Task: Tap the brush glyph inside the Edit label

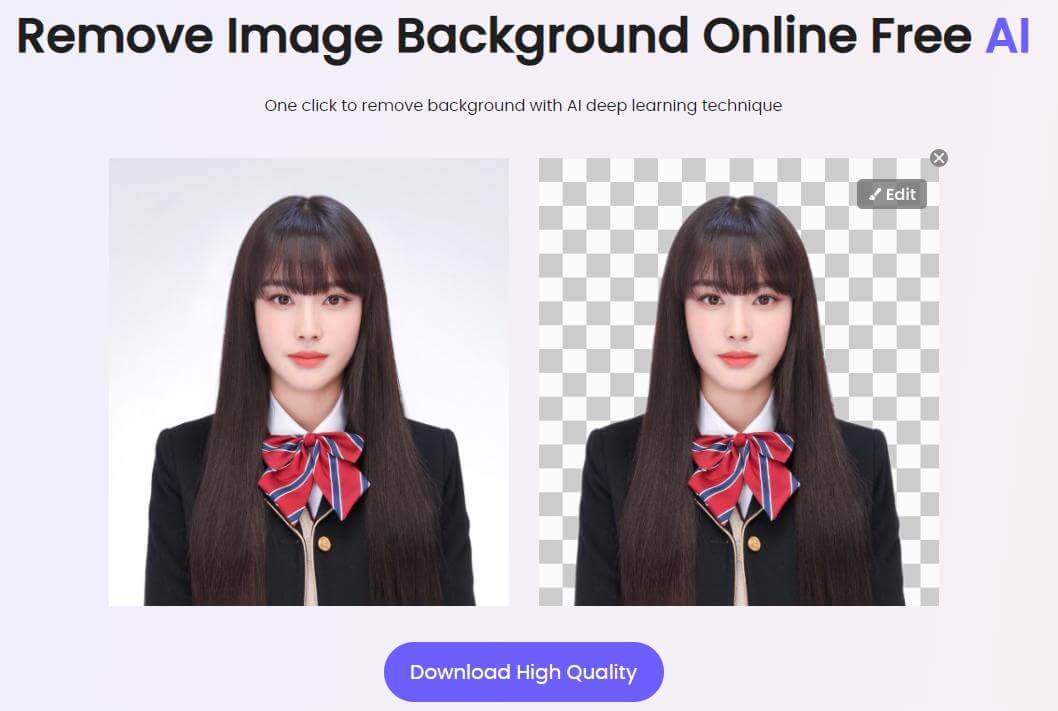Action: [x=877, y=194]
